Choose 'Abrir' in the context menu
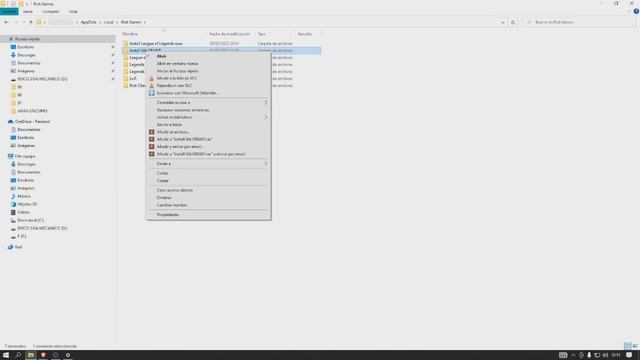The height and width of the screenshot is (360, 640). tap(161, 56)
